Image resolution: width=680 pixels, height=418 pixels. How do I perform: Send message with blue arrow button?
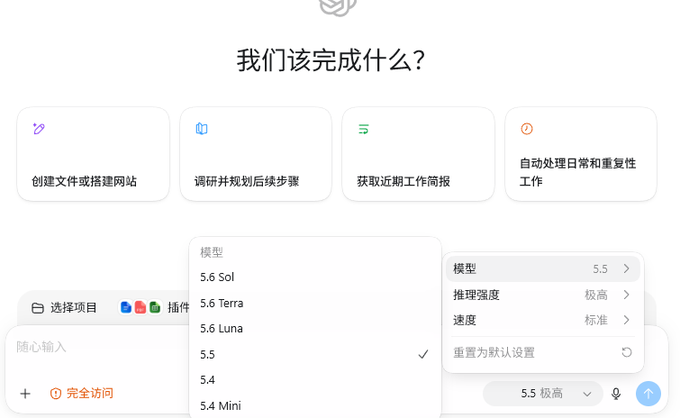point(648,393)
